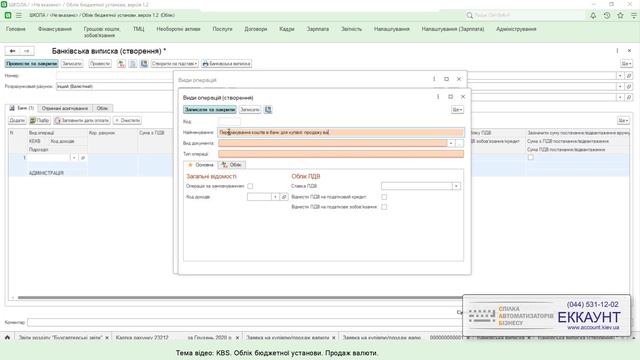Open the three-dots menu of the Види операцій (створення) dialog
Screen dimensions: 640x360
438,97
